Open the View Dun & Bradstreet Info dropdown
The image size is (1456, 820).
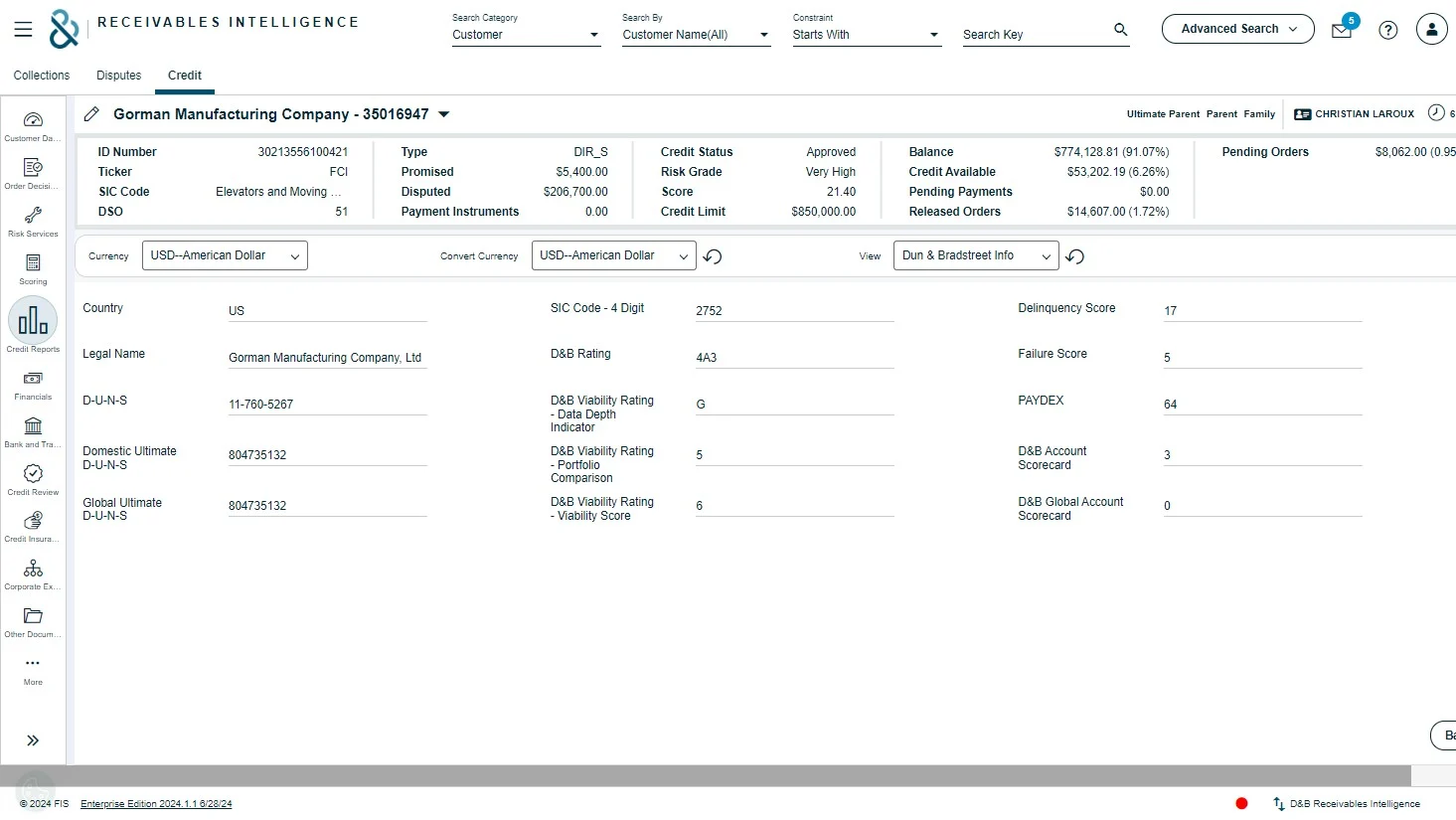(x=976, y=255)
